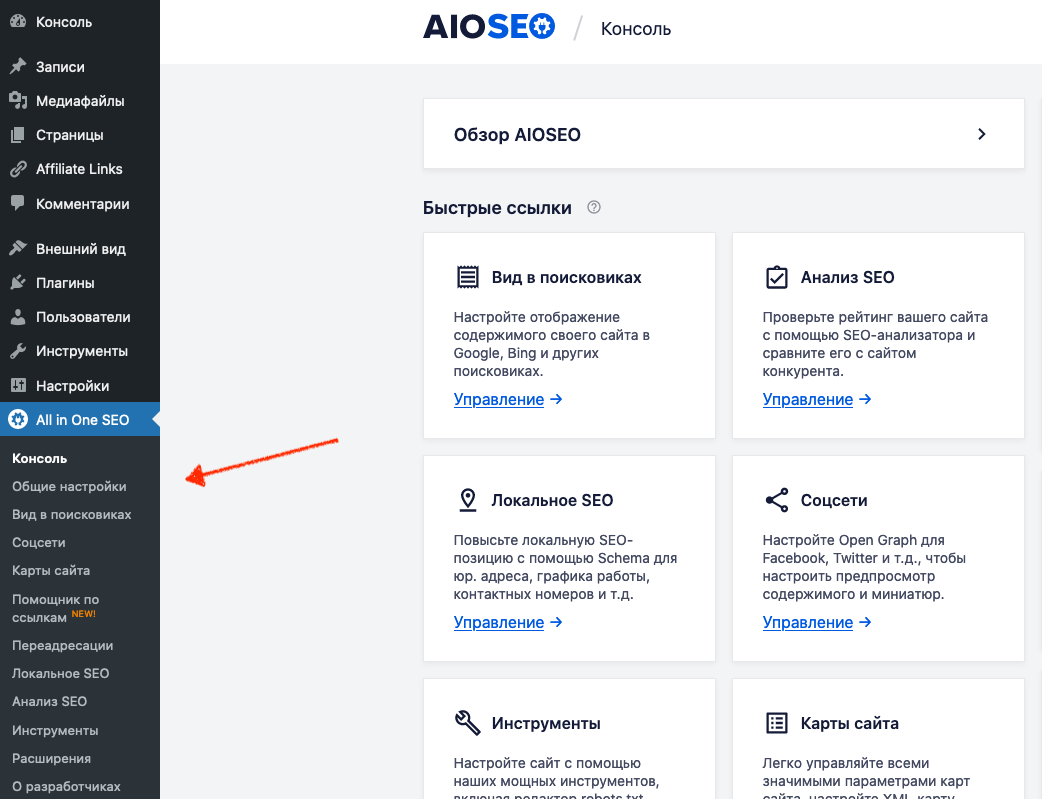Open Помощник по ссылкам submenu item
Screen dimensions: 1042x799
[55, 608]
